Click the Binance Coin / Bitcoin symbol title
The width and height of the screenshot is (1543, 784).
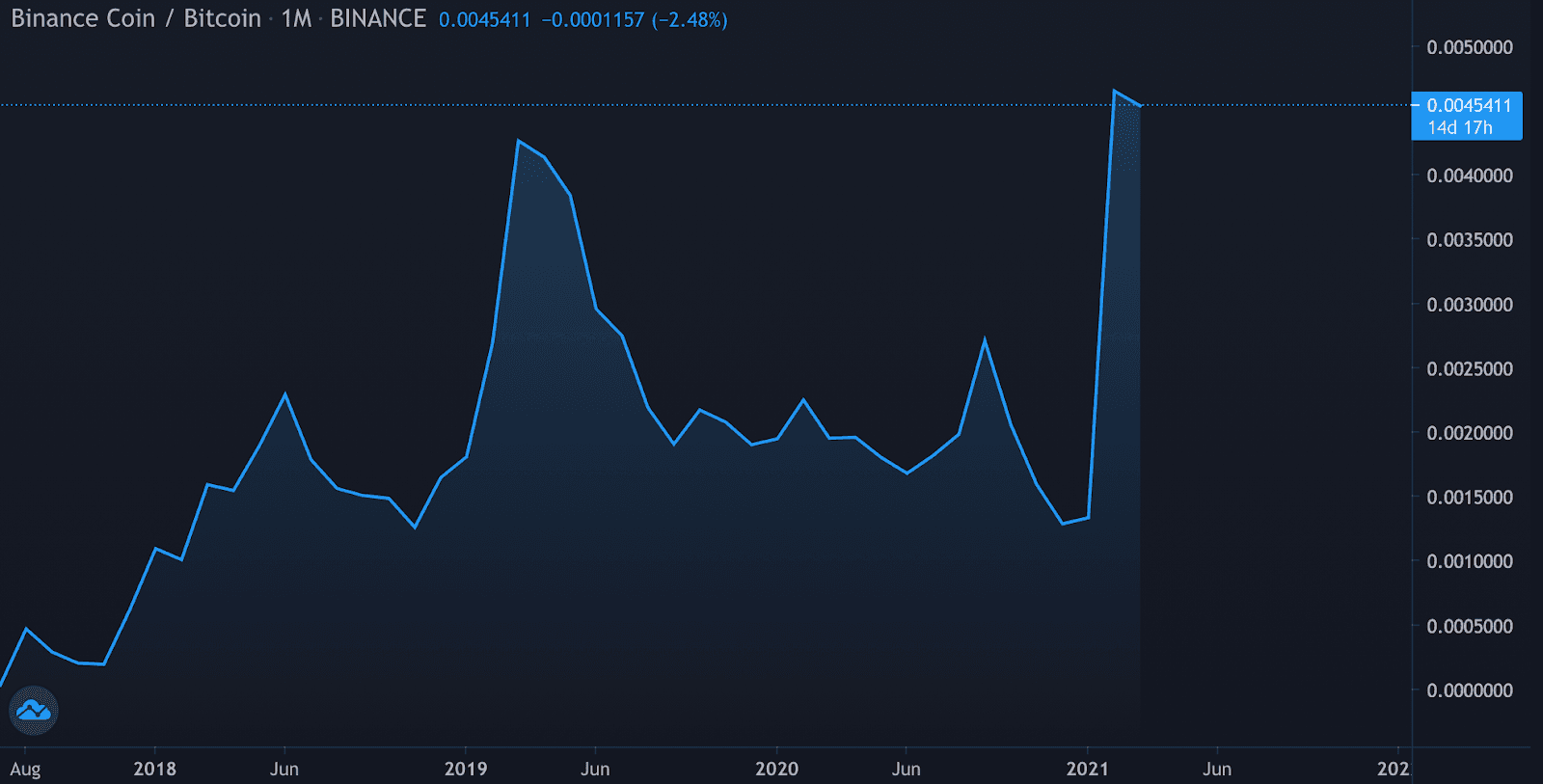(135, 19)
